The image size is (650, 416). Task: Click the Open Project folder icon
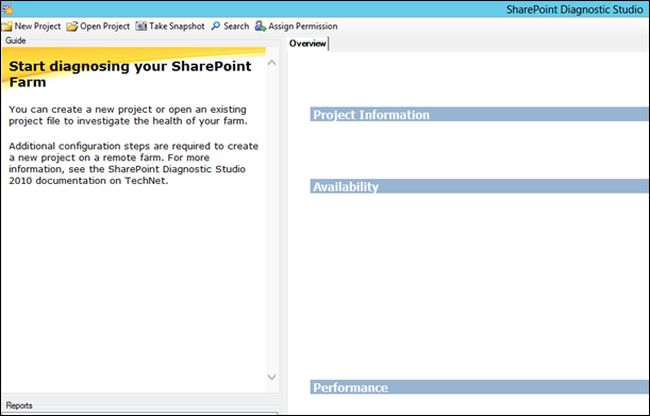(72, 27)
